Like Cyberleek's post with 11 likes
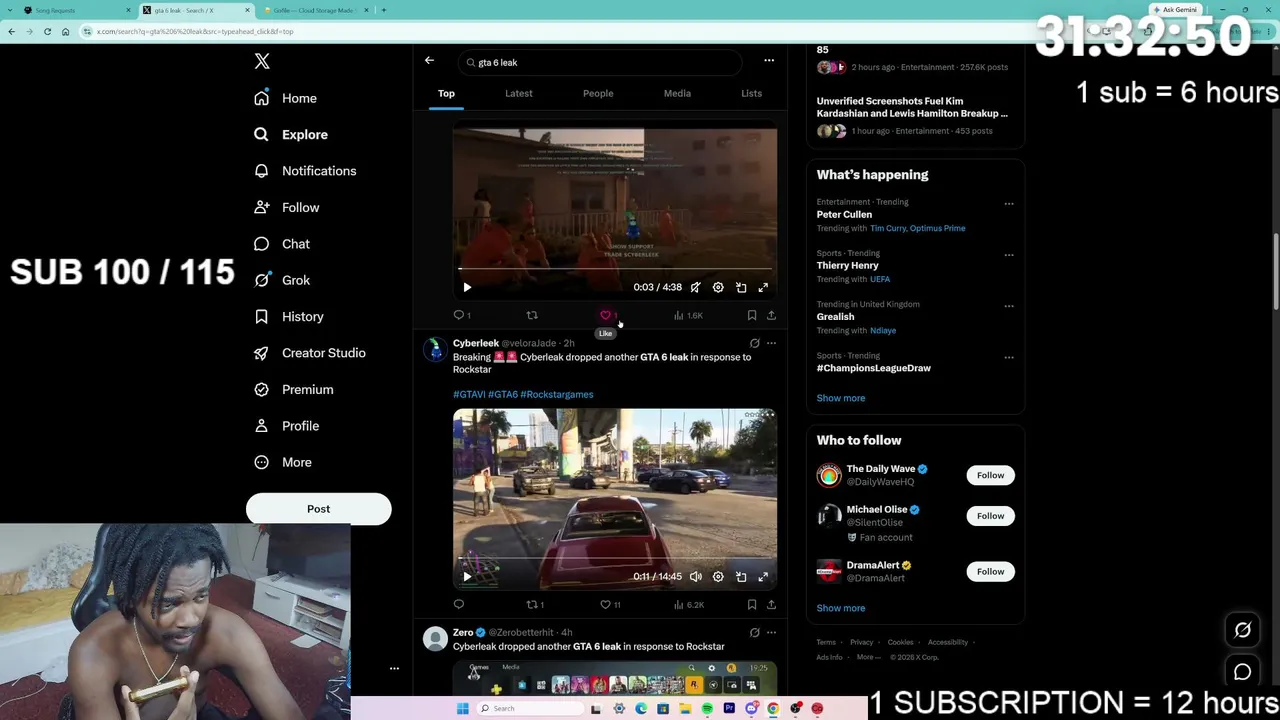This screenshot has height=720, width=1280. point(610,604)
